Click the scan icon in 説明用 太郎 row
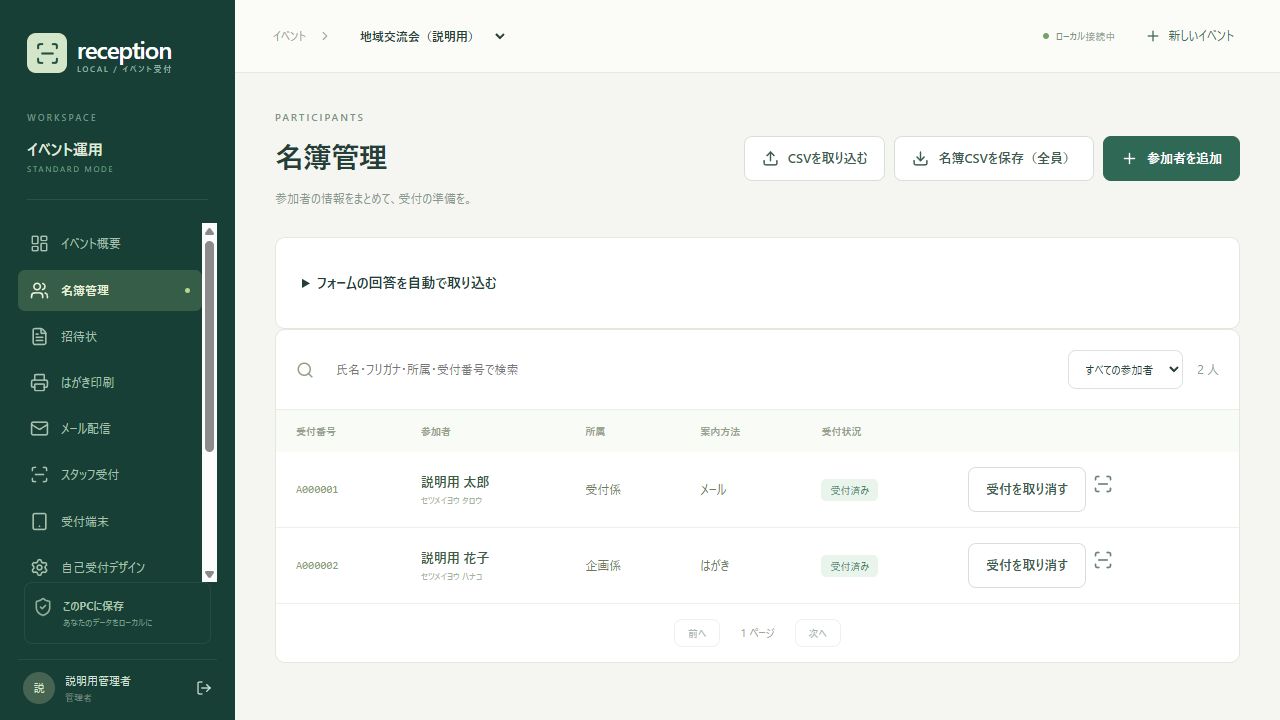 coord(1103,484)
